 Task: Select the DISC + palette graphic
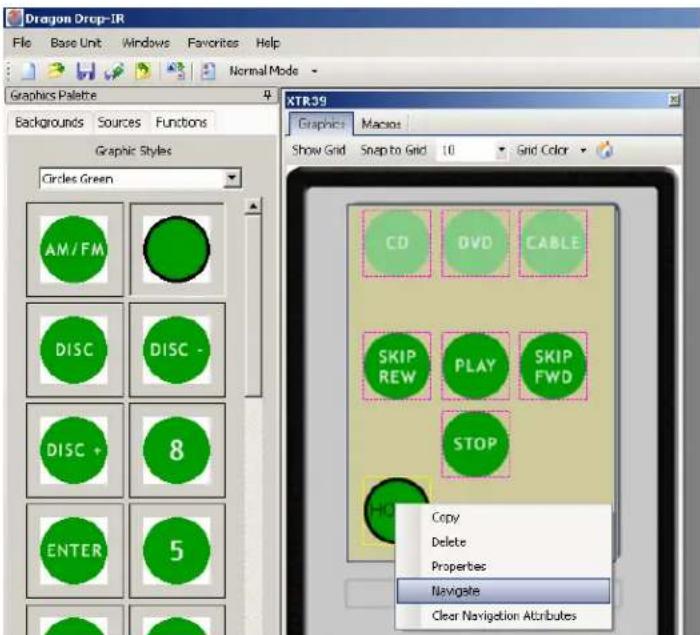click(x=74, y=450)
